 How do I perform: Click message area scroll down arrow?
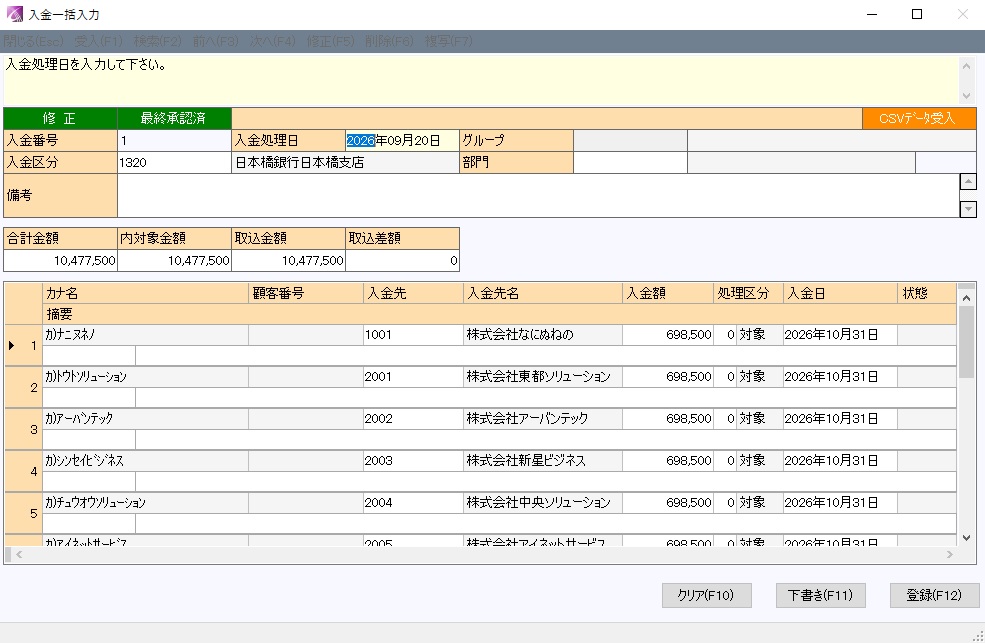pyautogui.click(x=967, y=96)
